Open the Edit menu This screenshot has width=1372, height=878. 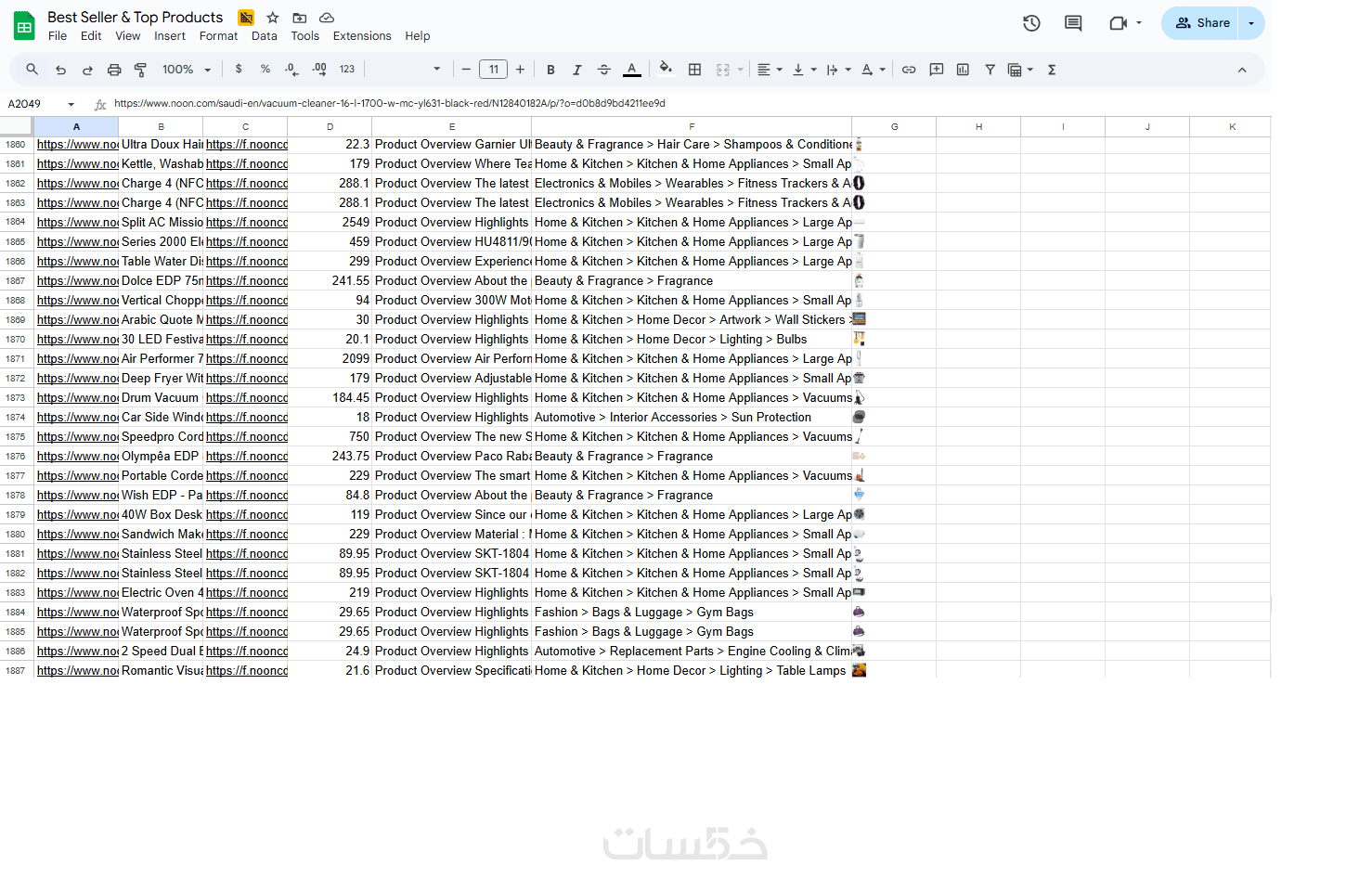(x=91, y=36)
